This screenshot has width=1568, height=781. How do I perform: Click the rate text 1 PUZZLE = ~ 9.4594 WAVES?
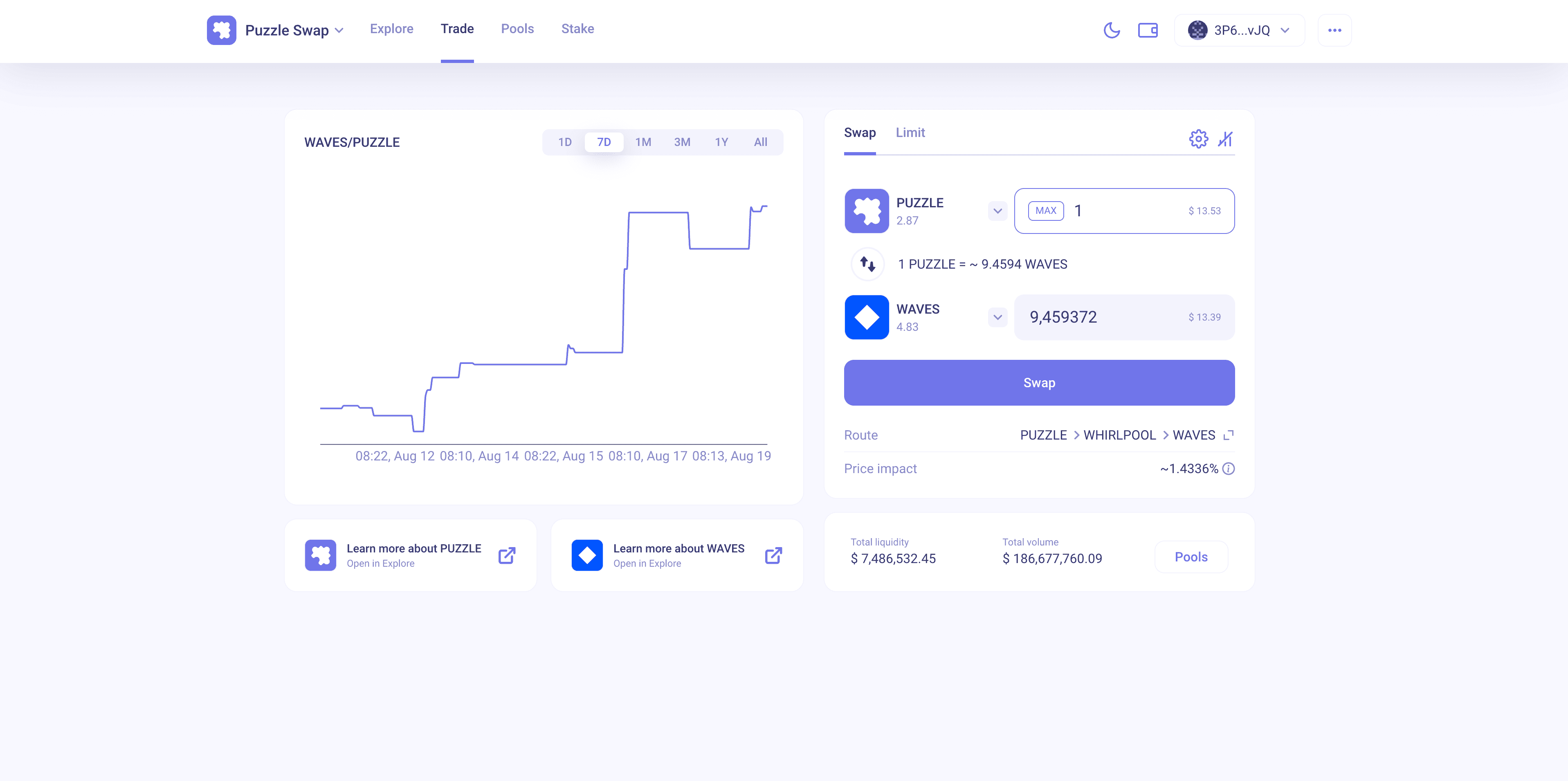pos(982,264)
